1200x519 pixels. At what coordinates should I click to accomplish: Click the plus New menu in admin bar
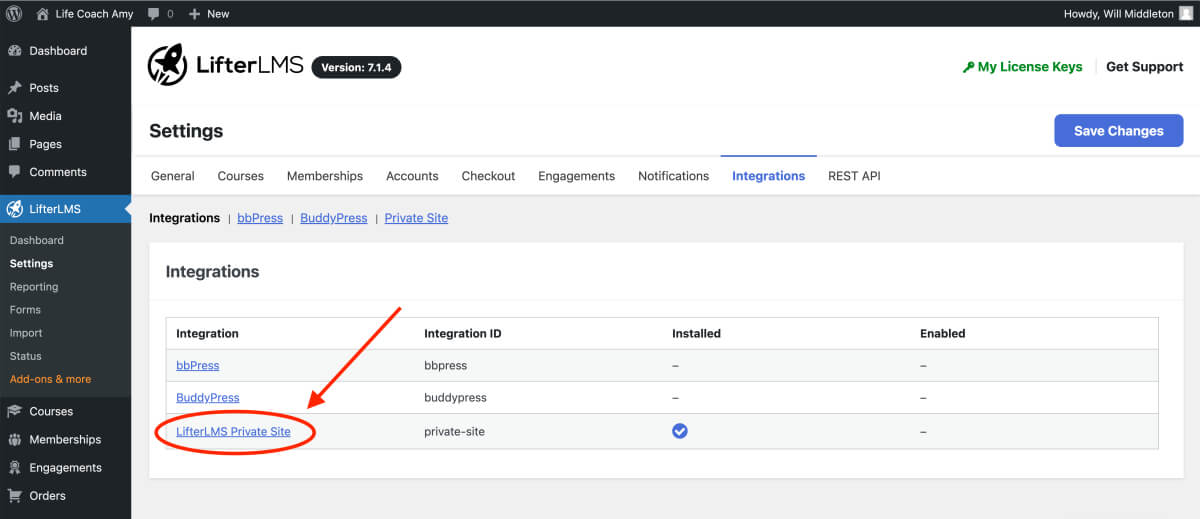tap(209, 14)
